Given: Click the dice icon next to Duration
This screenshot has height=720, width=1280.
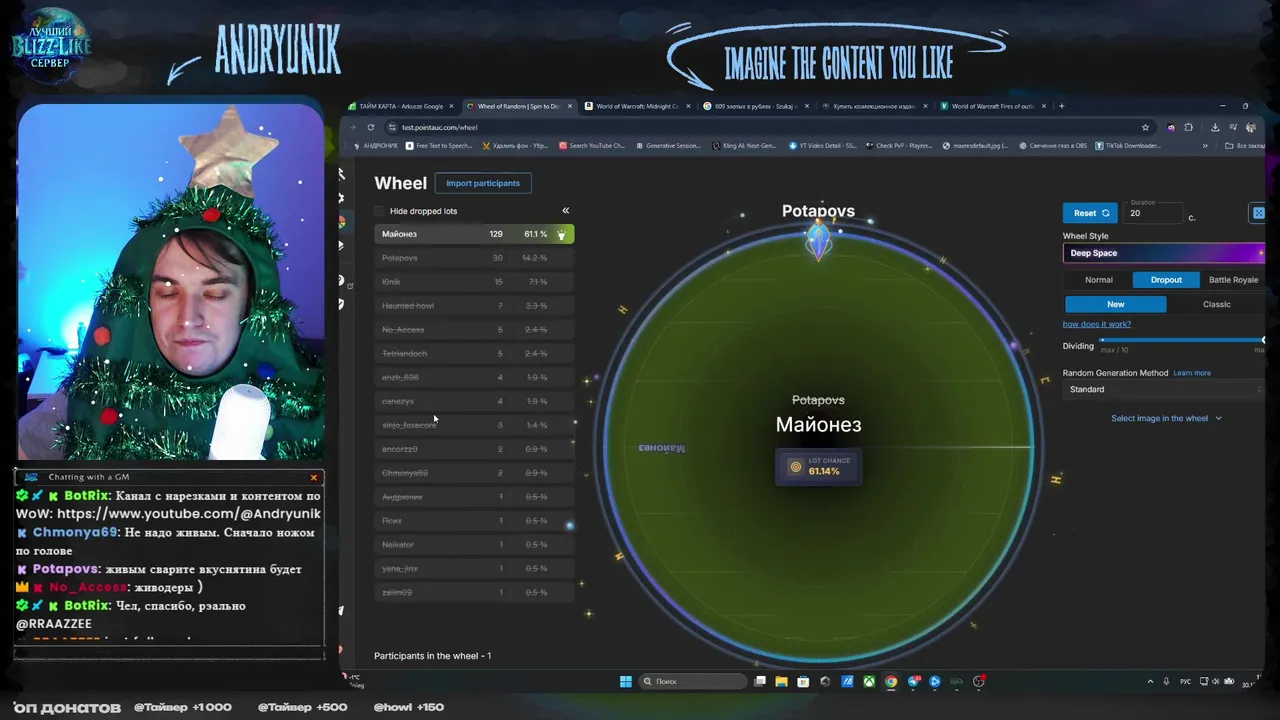Looking at the screenshot, I should coord(1258,213).
